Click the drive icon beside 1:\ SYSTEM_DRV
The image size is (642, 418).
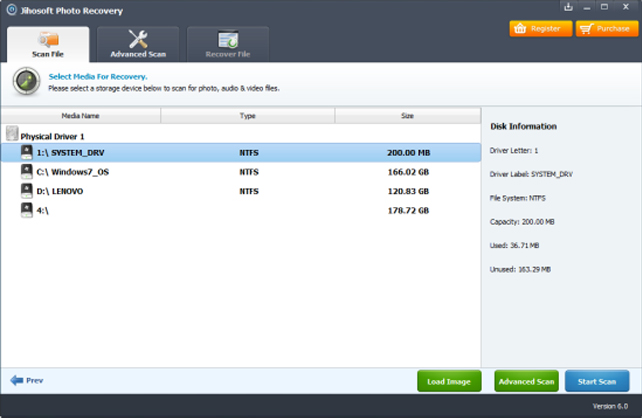pos(26,153)
